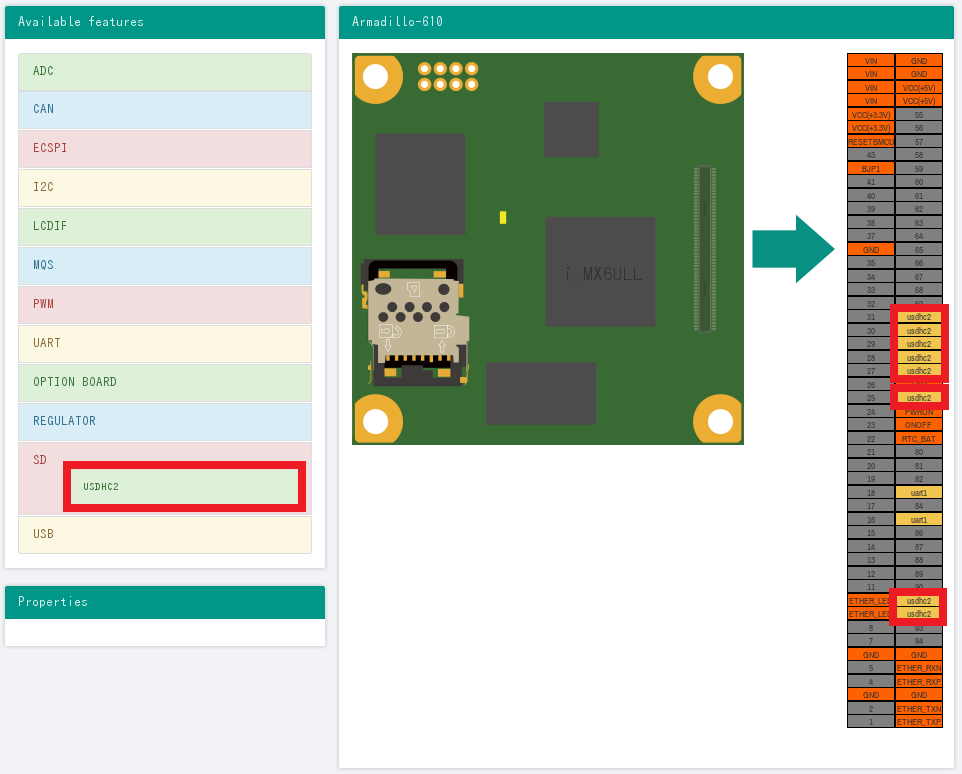Expand the LCDIF feature group
Screen dimensions: 962x774
(164, 227)
